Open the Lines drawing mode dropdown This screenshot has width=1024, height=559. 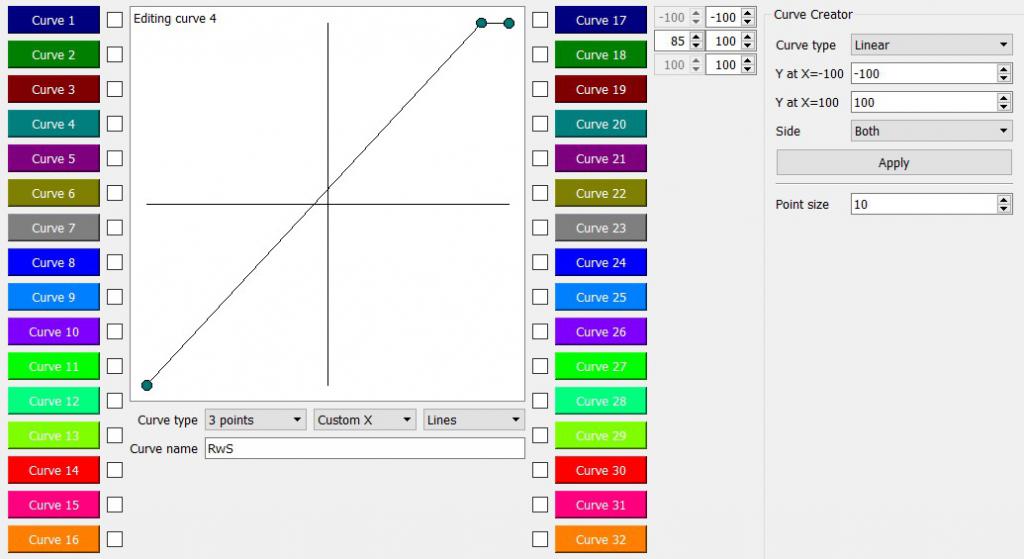click(474, 420)
